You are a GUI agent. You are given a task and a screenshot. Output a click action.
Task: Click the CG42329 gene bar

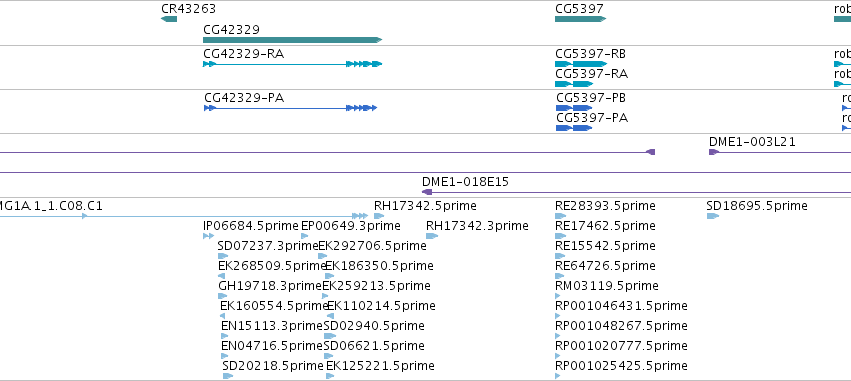click(293, 40)
